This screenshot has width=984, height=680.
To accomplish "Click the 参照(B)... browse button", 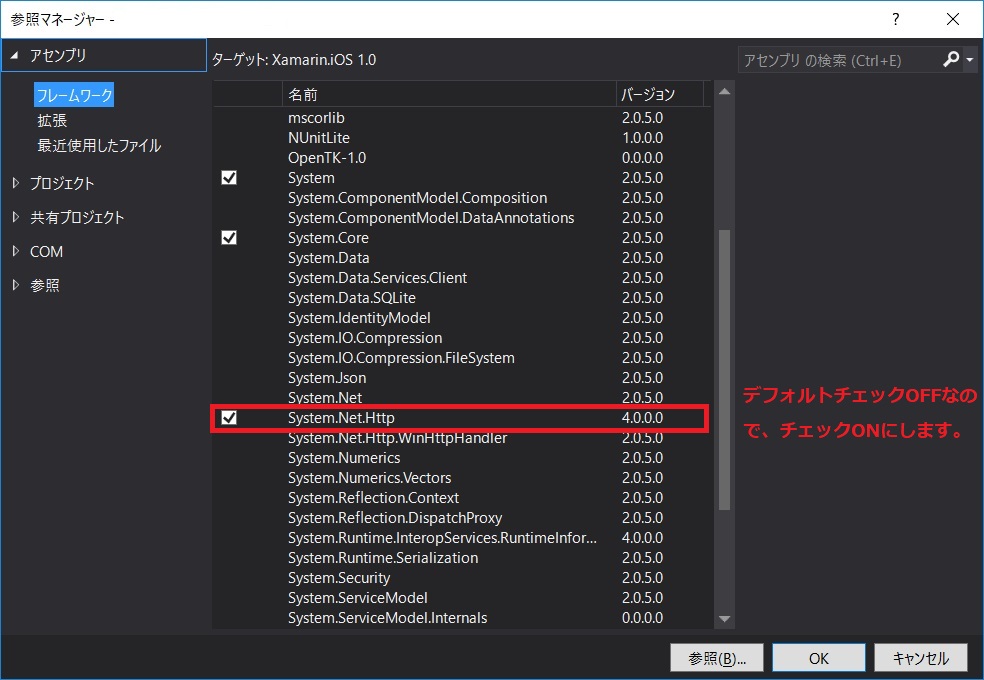I will (717, 658).
